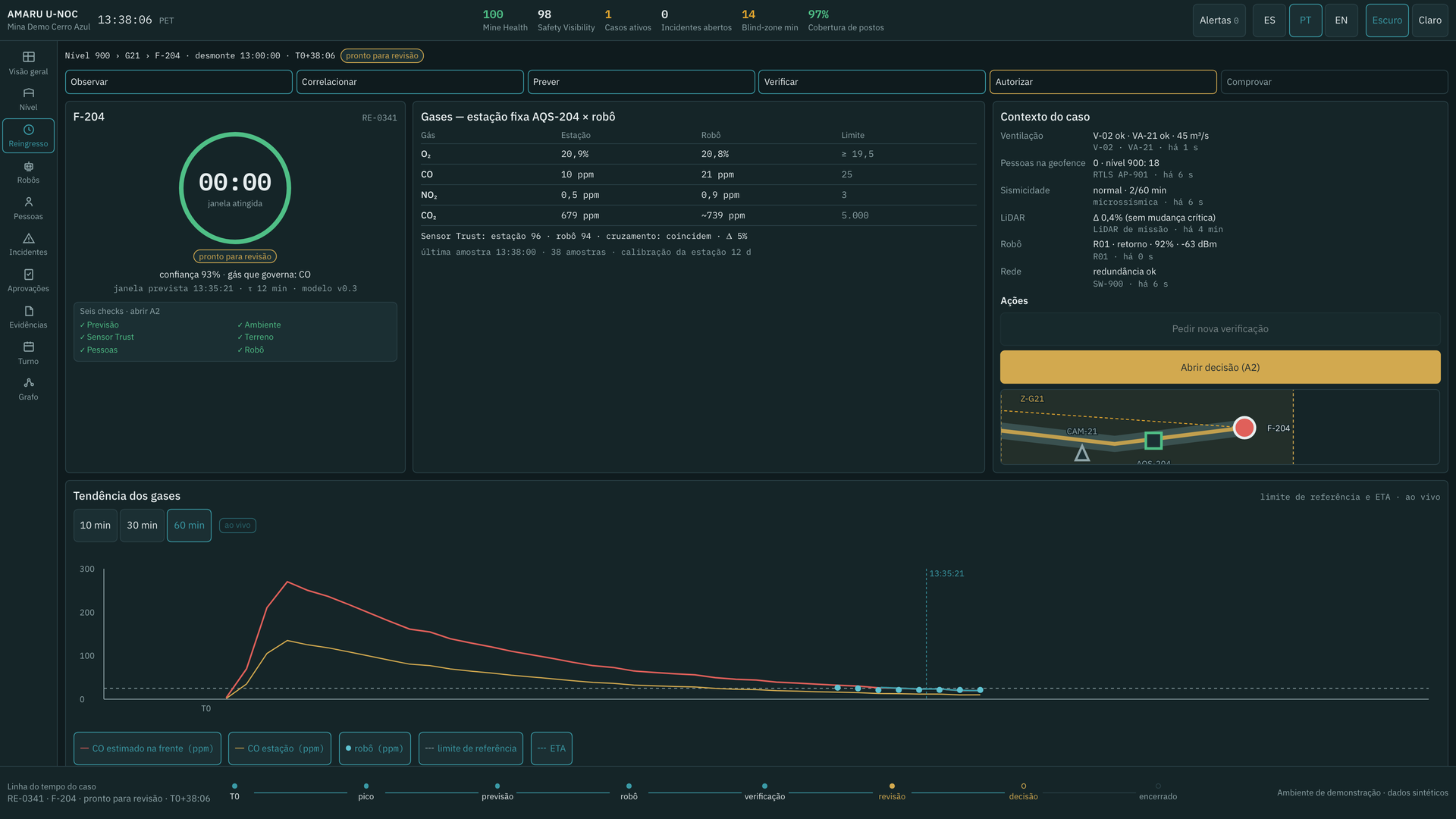Go to the Autorizar step
The height and width of the screenshot is (819, 1456).
point(1103,82)
